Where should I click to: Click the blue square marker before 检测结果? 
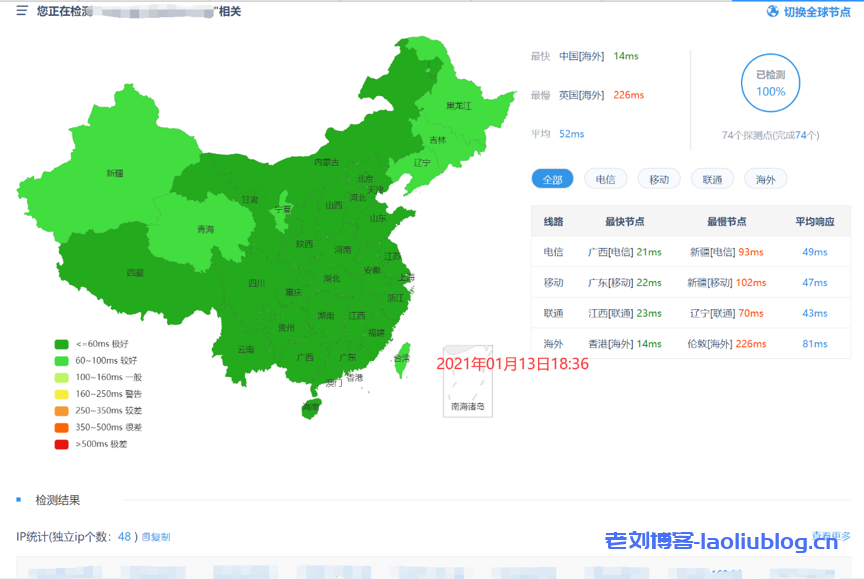[19, 499]
